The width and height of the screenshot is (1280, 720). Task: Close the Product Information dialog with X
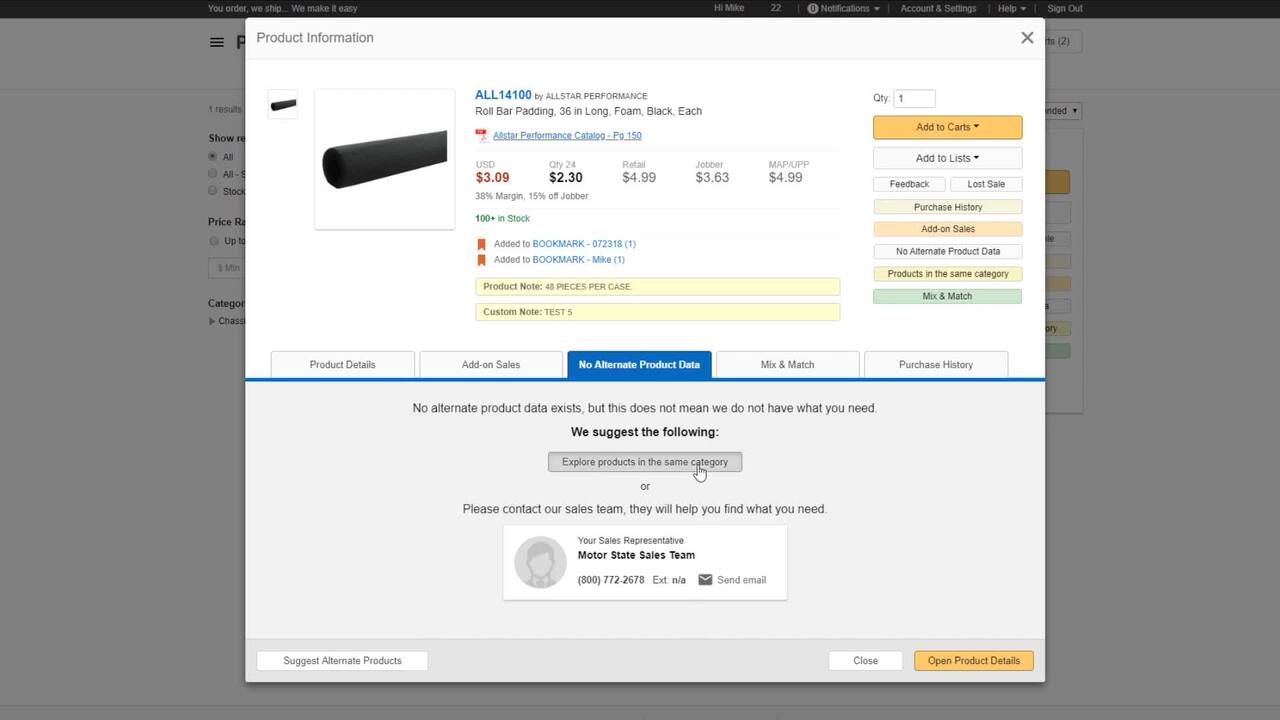pyautogui.click(x=1027, y=38)
